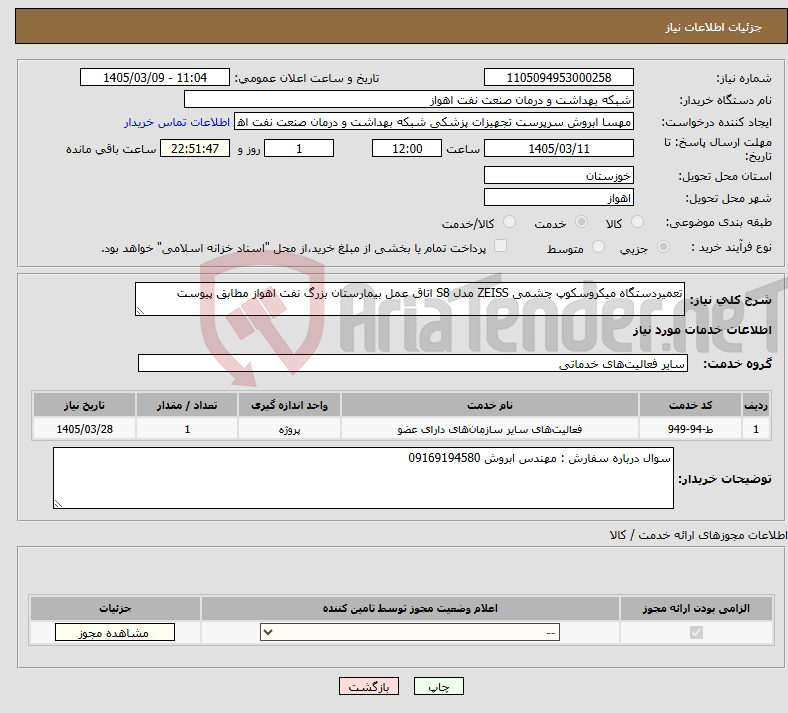The image size is (788, 713).
Task: Toggle the mandatory license checkbox
Action: pyautogui.click(x=696, y=632)
